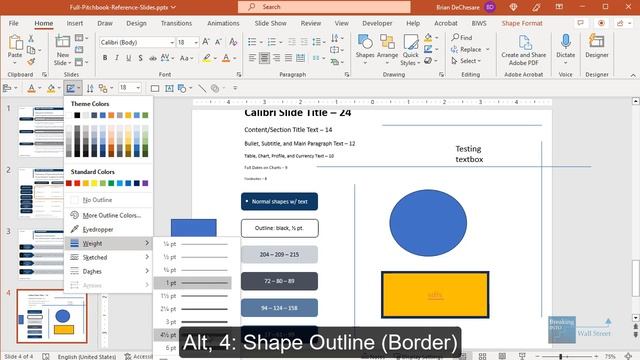Screen dimensions: 640x360
Task: Increase font size with A-up icon
Action: click(206, 42)
